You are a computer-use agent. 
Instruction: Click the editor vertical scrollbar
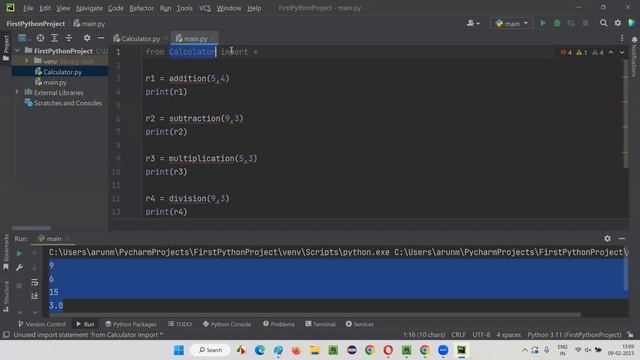(x=625, y=114)
